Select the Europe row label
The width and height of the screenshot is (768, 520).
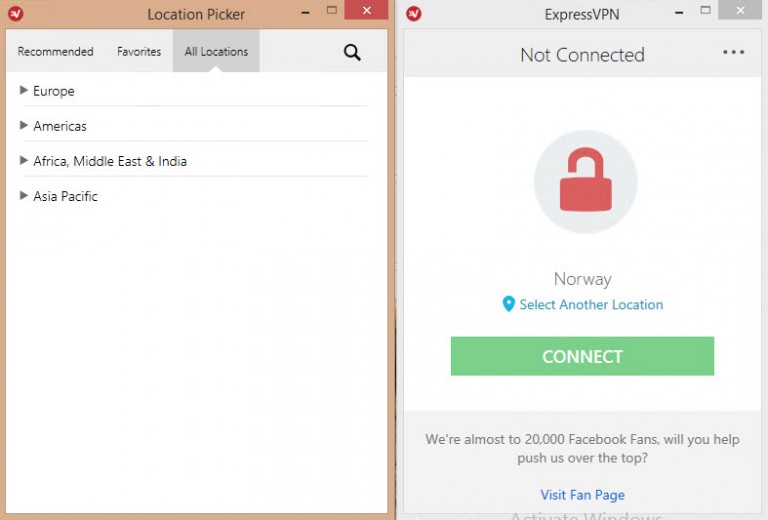coord(53,91)
